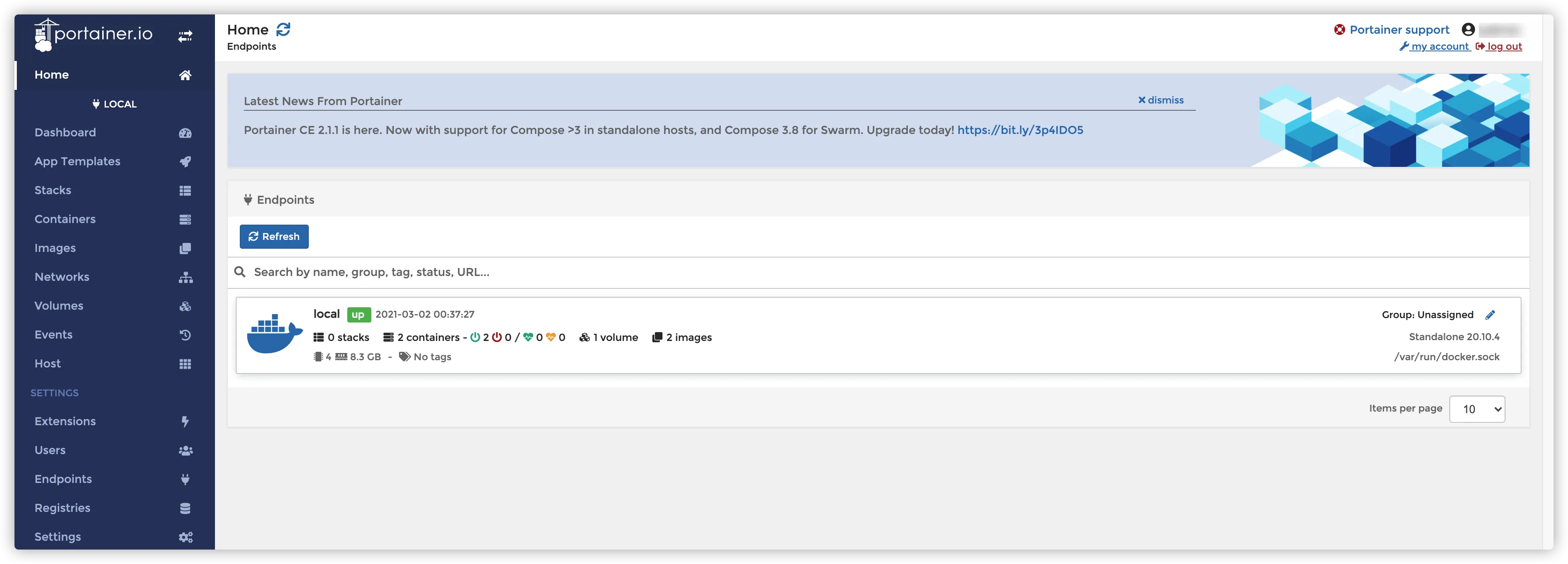Click the Containers sidebar icon
1568x564 pixels.
pyautogui.click(x=185, y=219)
